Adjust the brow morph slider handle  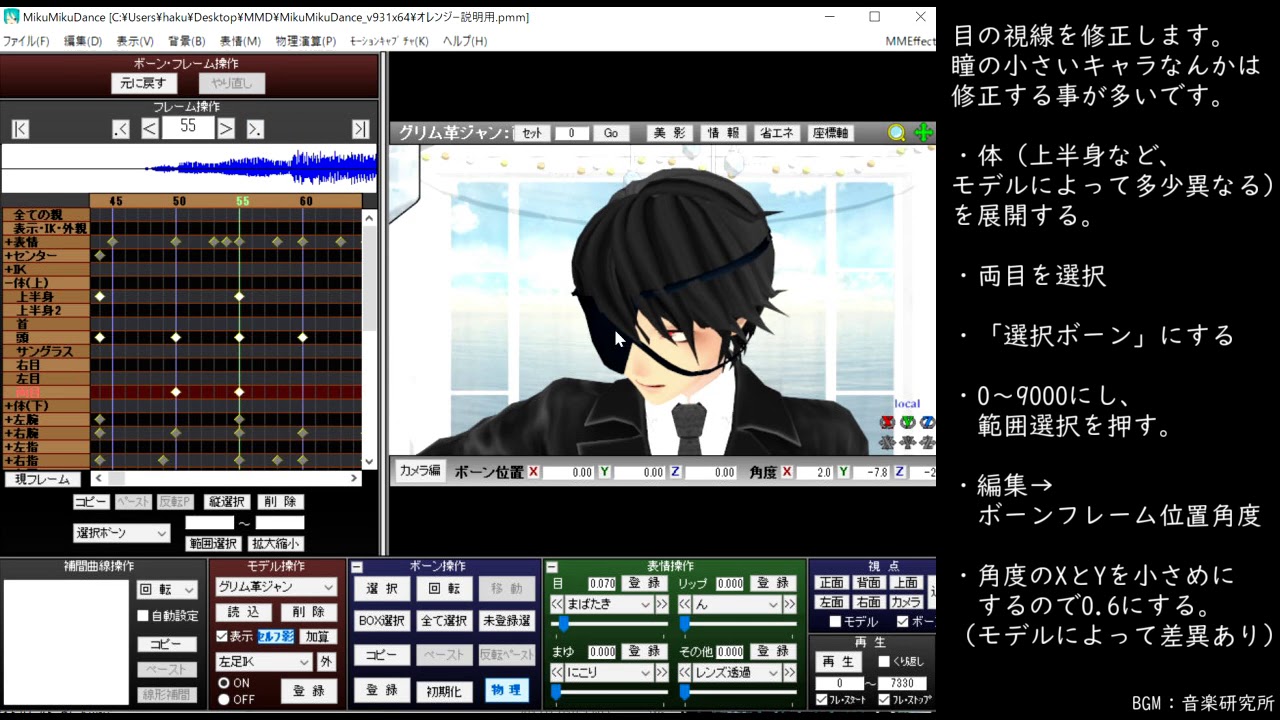[x=555, y=692]
